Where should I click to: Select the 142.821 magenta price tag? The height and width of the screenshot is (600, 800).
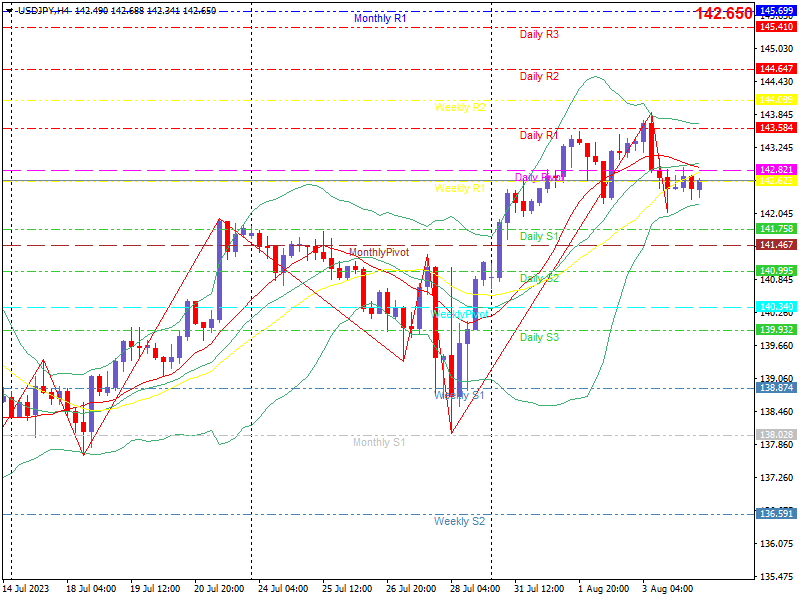[x=777, y=170]
